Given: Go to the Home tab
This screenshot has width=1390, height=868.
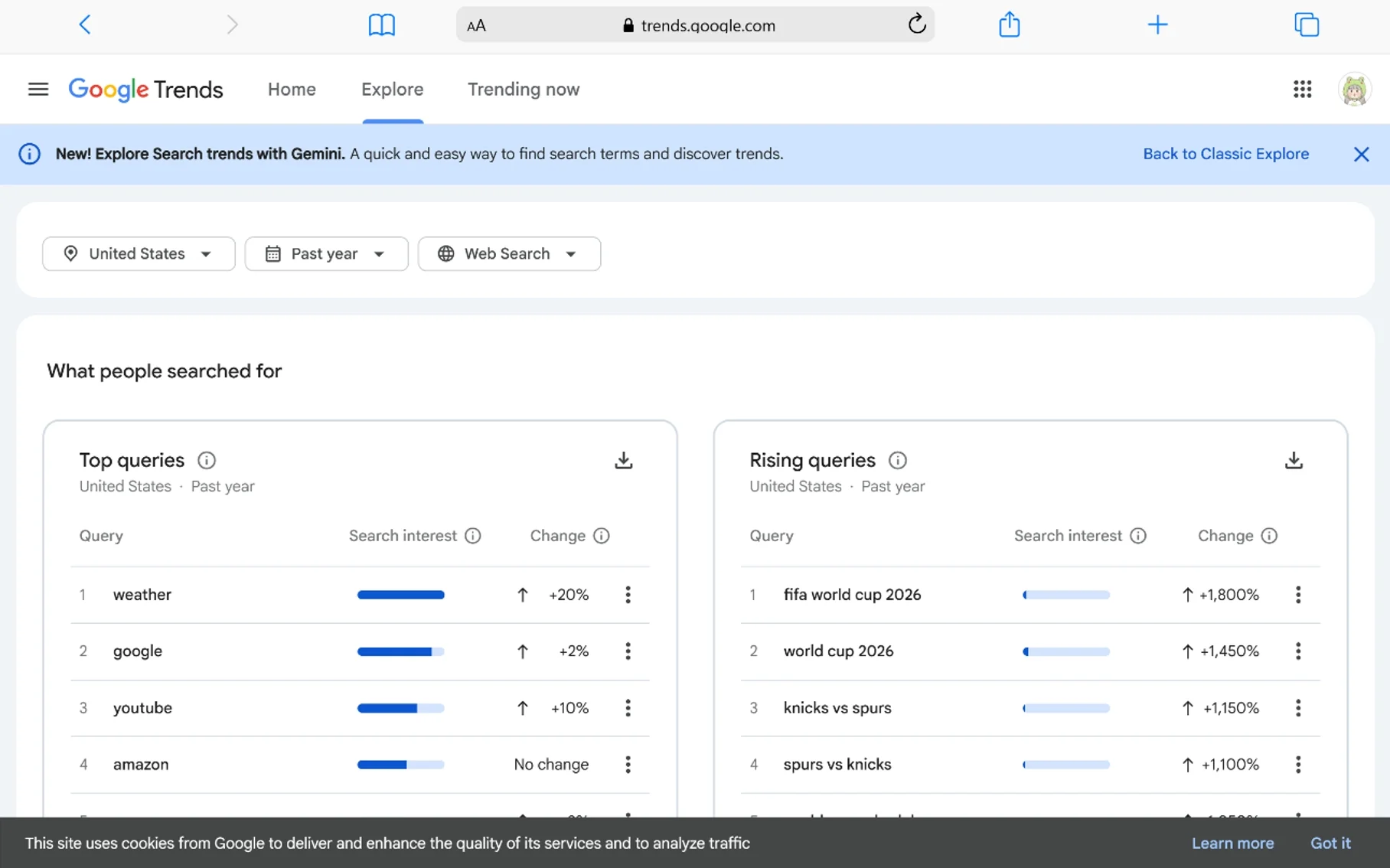Looking at the screenshot, I should point(292,90).
